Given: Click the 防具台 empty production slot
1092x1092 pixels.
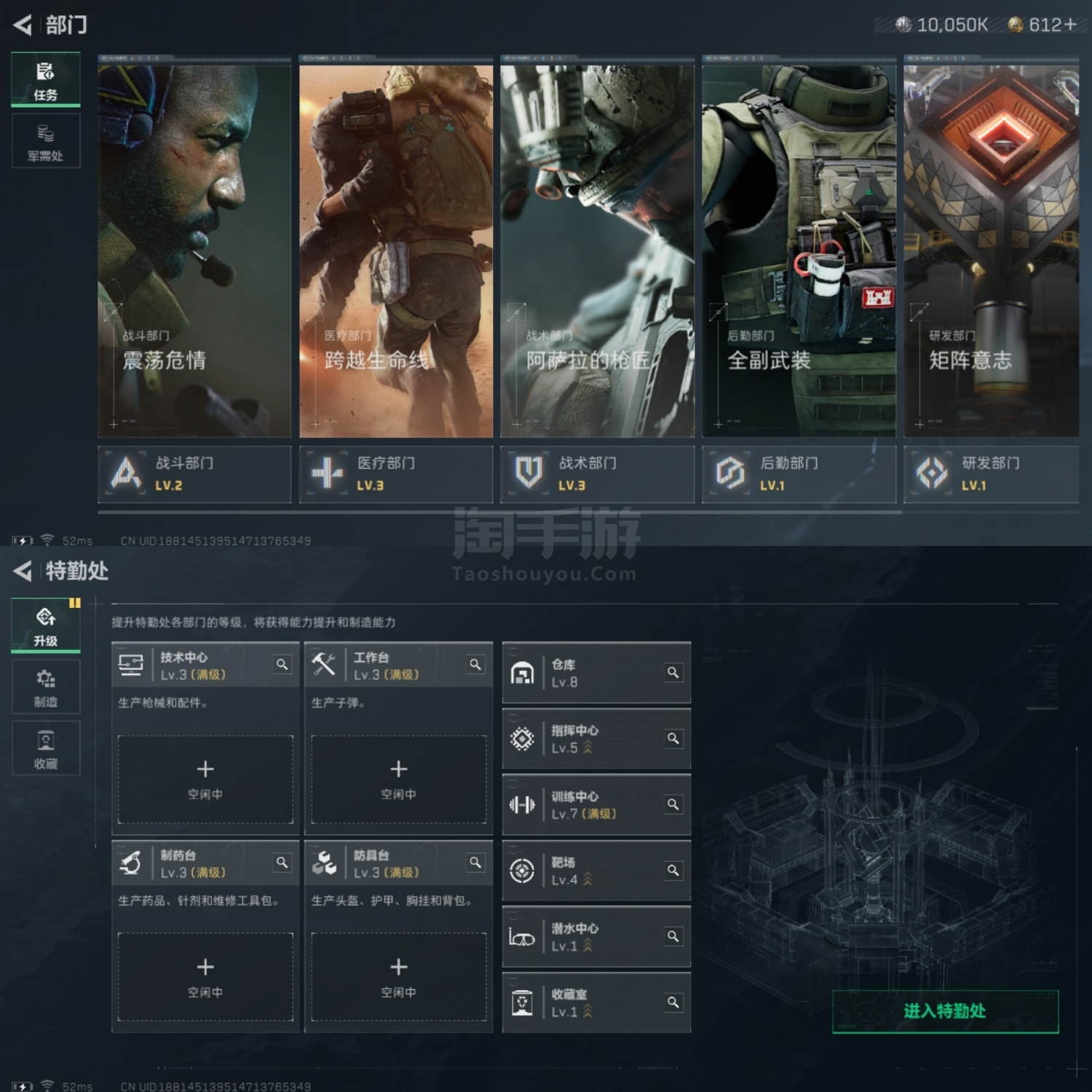Looking at the screenshot, I should [x=398, y=977].
